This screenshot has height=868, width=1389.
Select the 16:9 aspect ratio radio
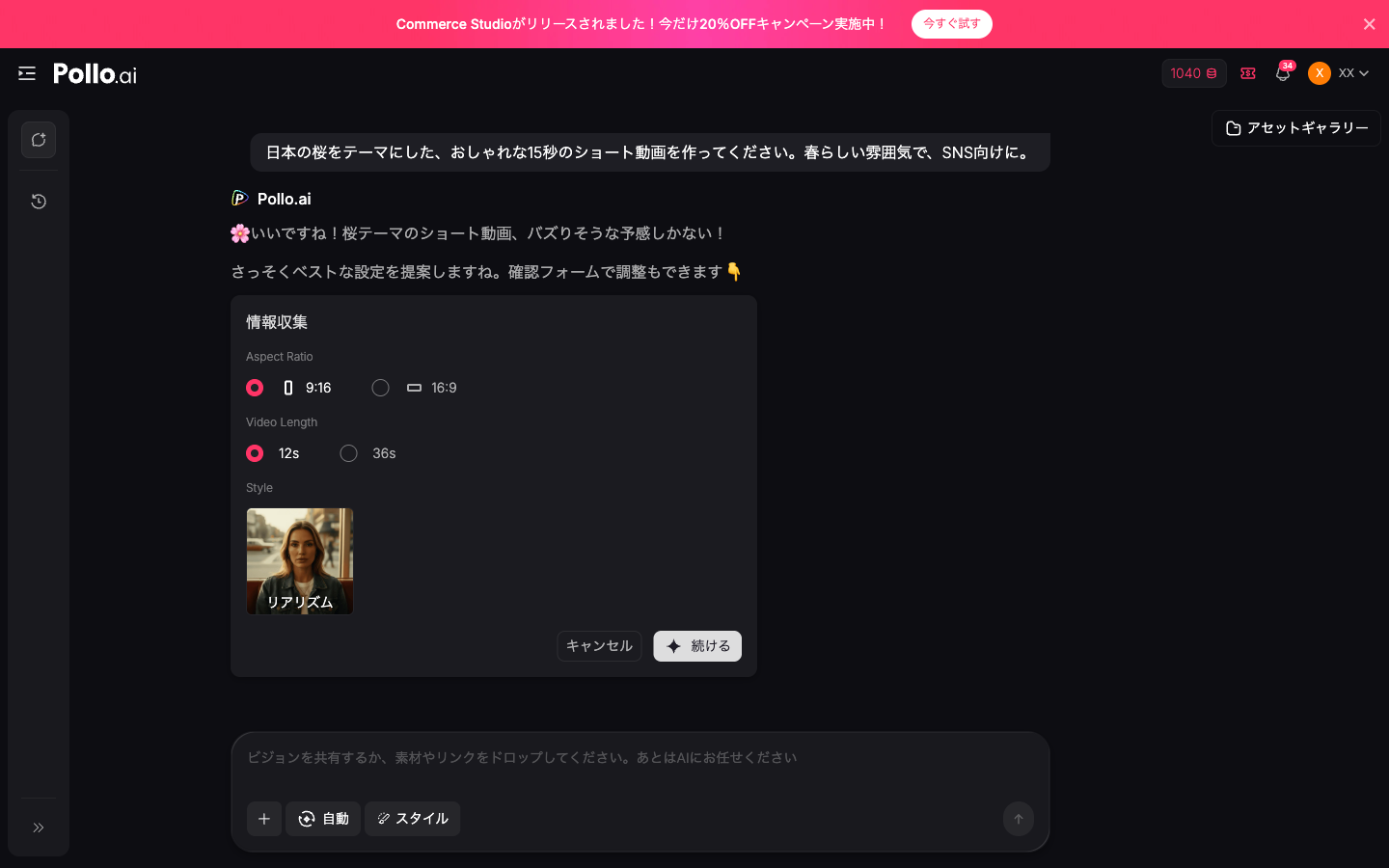coord(381,388)
